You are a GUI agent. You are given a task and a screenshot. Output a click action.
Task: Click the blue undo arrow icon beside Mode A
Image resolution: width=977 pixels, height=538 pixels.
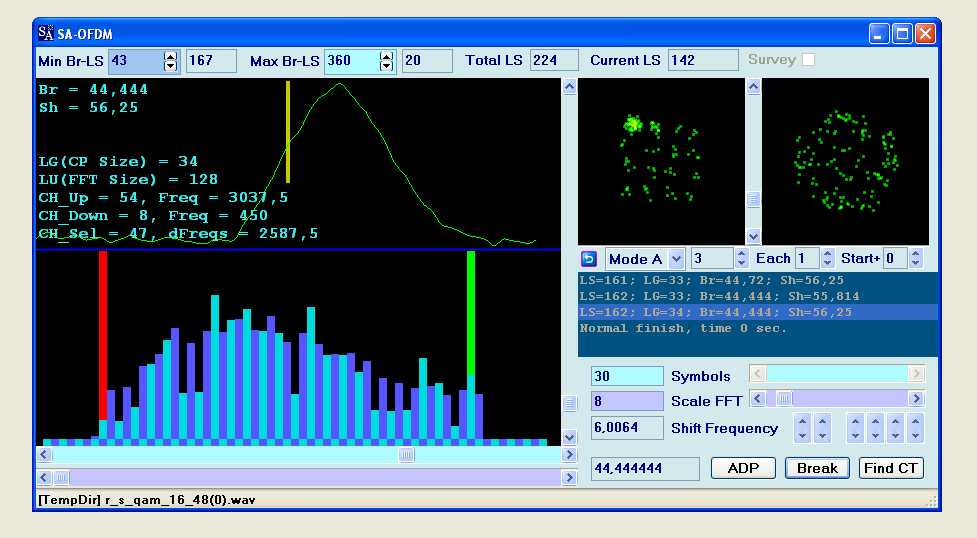(x=589, y=259)
